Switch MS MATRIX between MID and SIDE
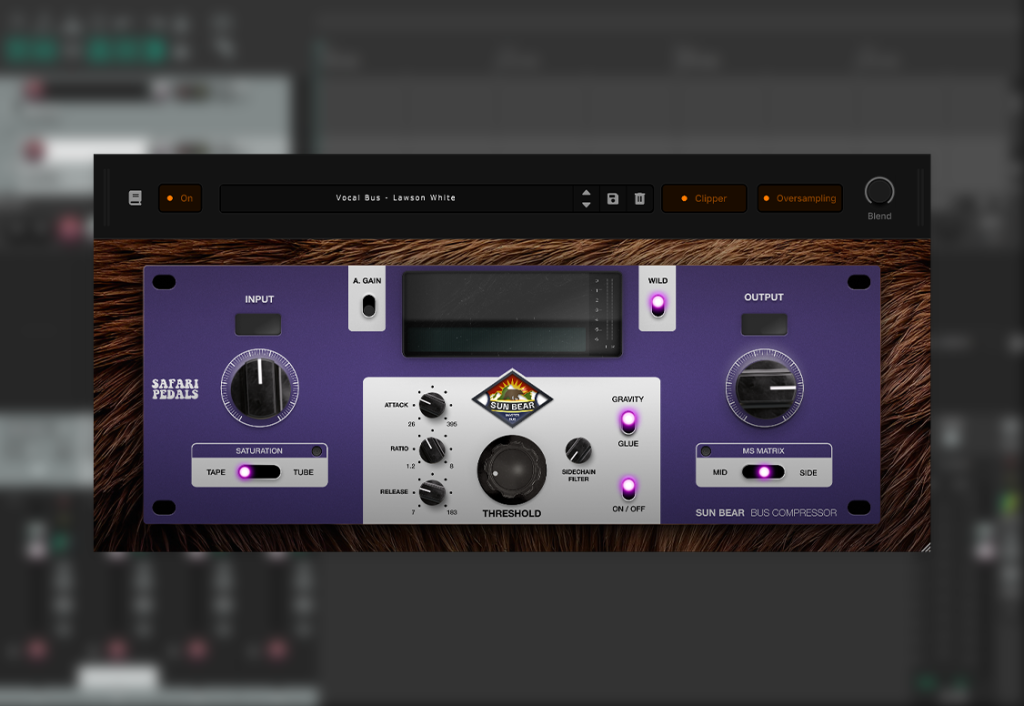Screen dimensions: 1024x706 (x=763, y=472)
